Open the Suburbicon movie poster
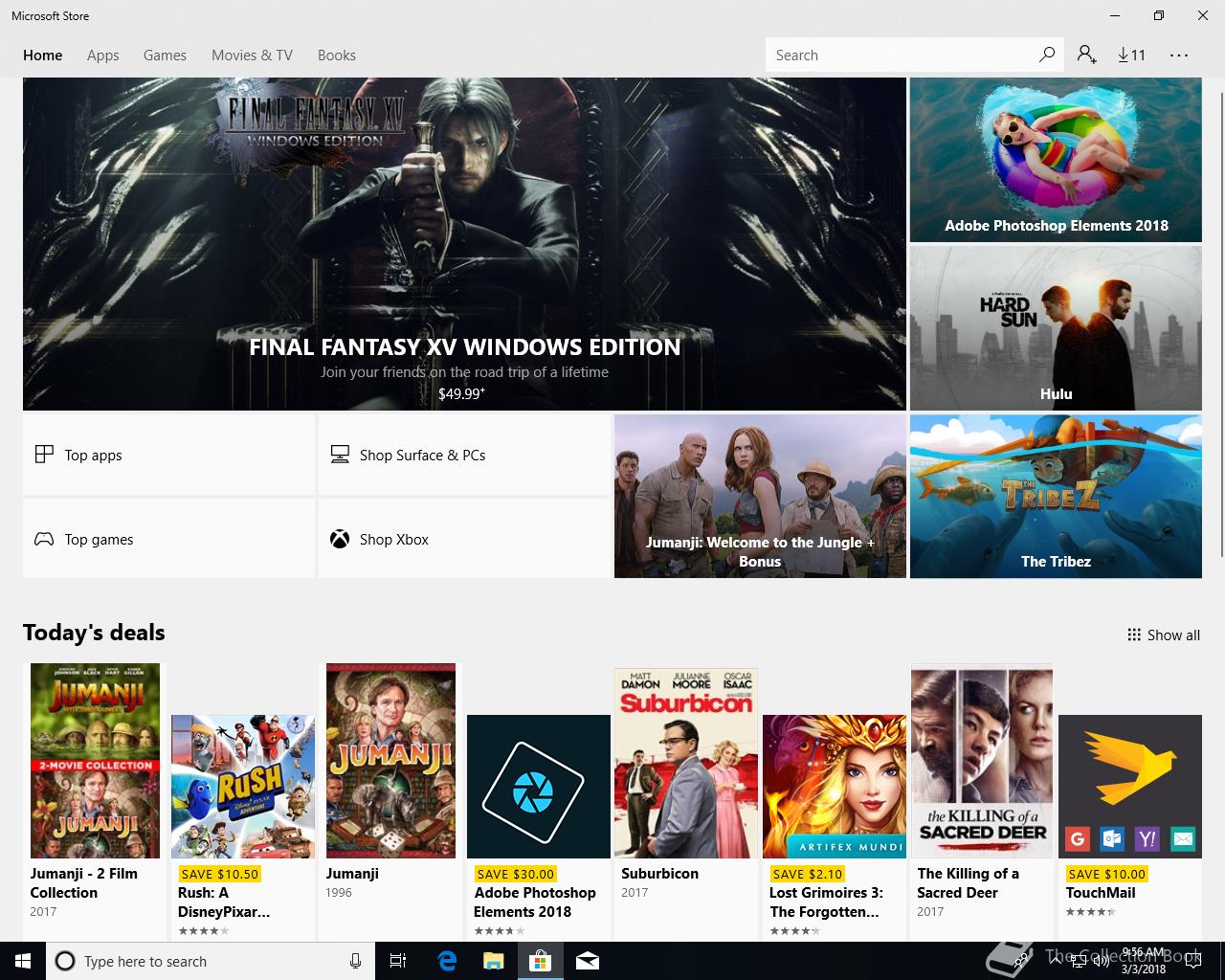 click(686, 763)
